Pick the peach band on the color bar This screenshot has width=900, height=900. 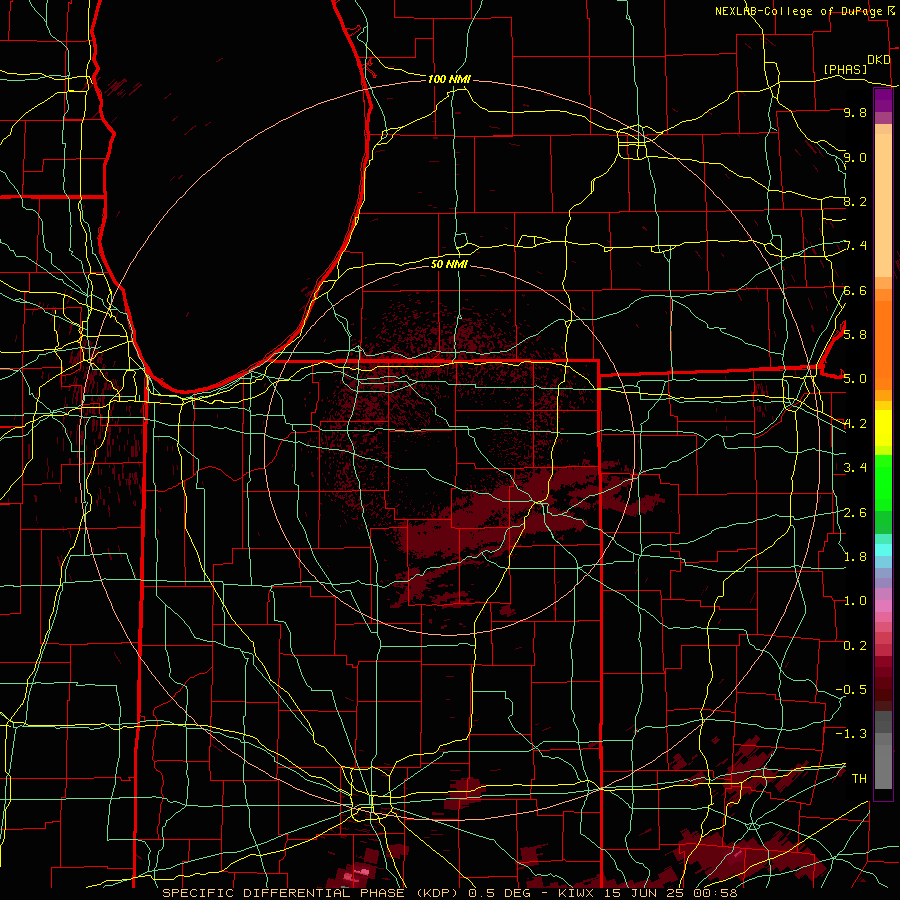883,205
